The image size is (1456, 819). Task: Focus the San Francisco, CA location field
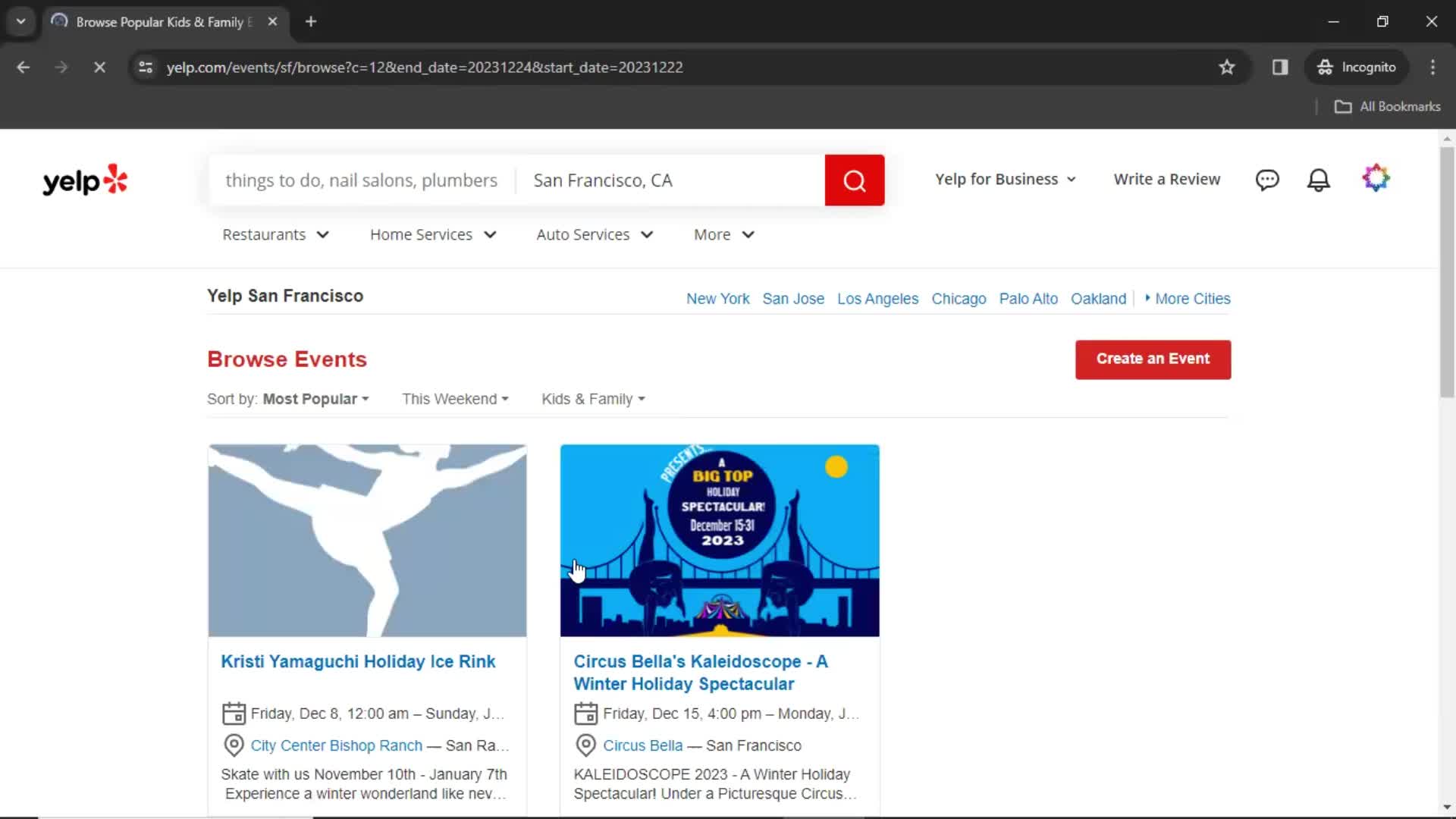click(670, 180)
